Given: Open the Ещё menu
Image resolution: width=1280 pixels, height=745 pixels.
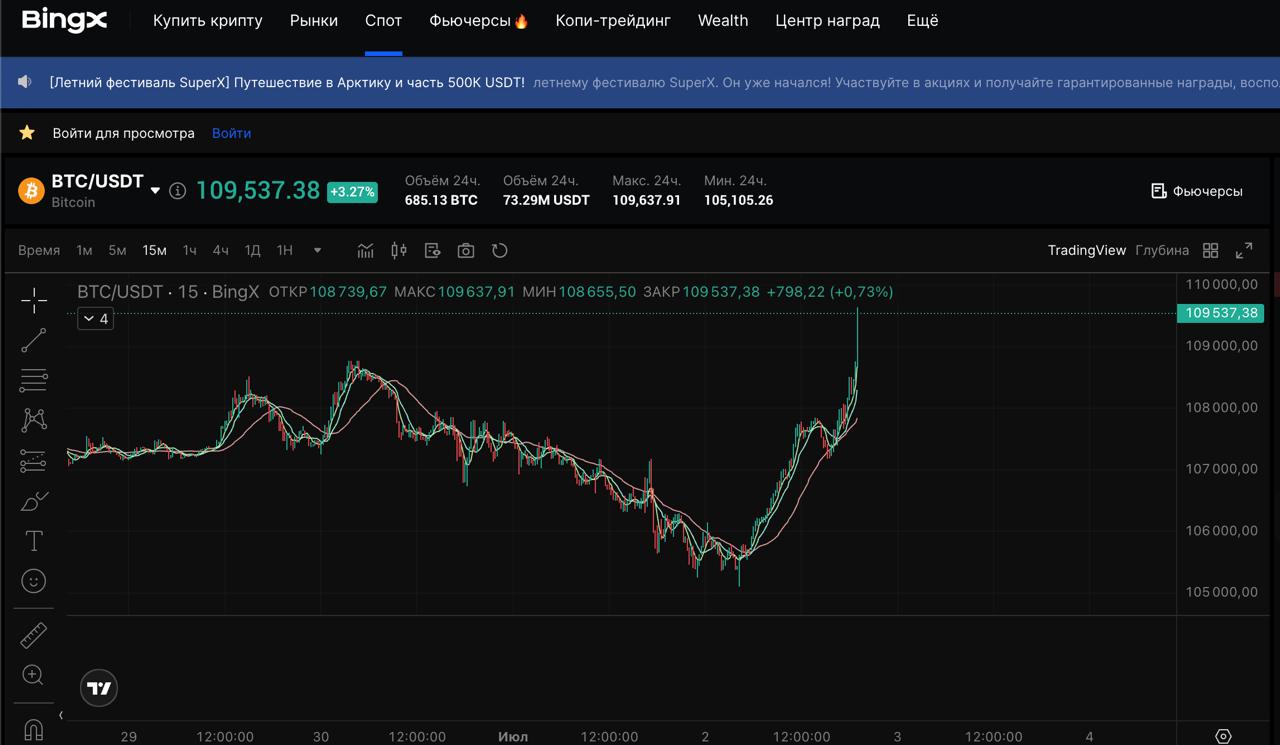Looking at the screenshot, I should pos(922,20).
